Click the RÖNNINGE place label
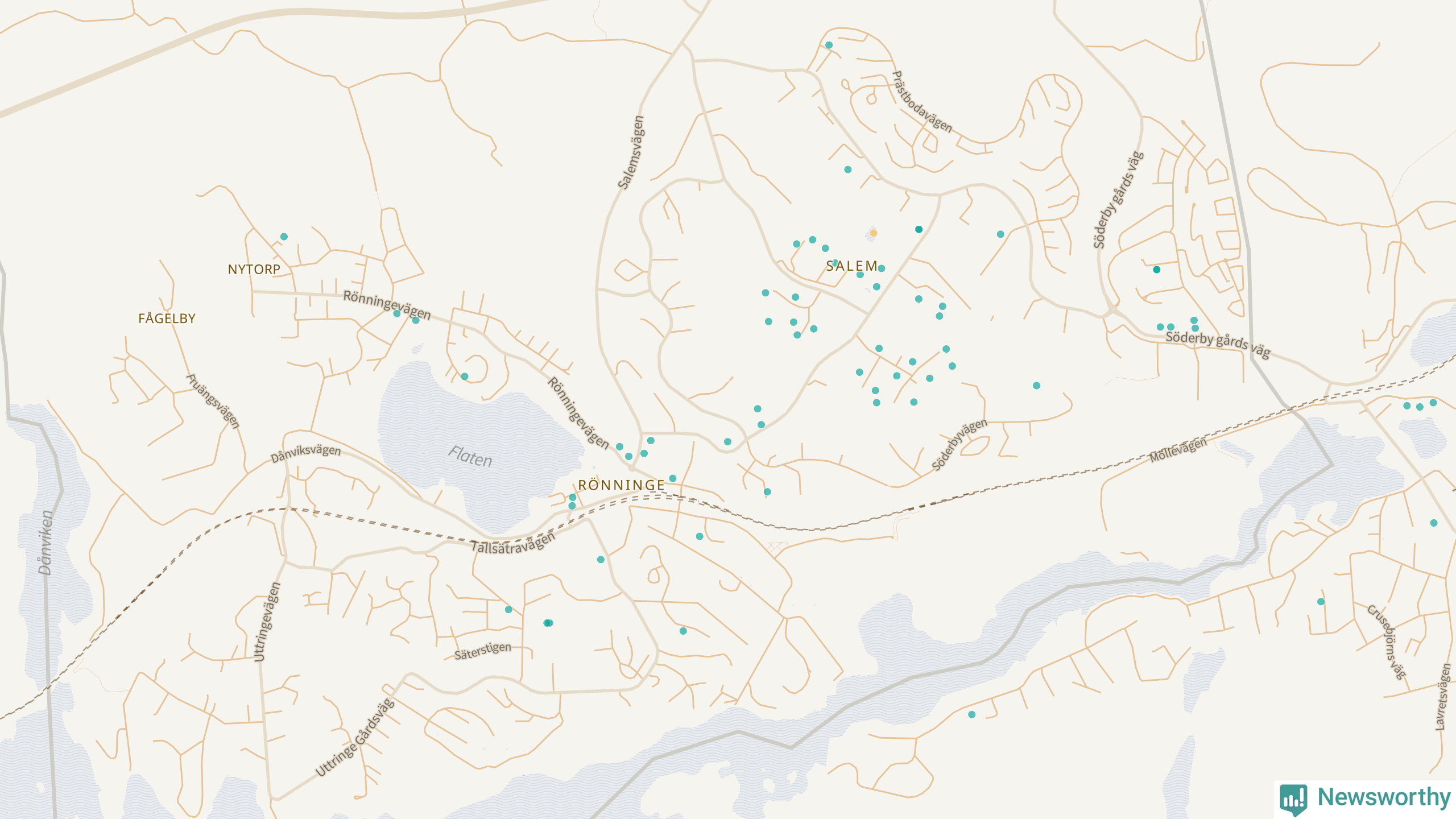The width and height of the screenshot is (1456, 819). coord(621,485)
